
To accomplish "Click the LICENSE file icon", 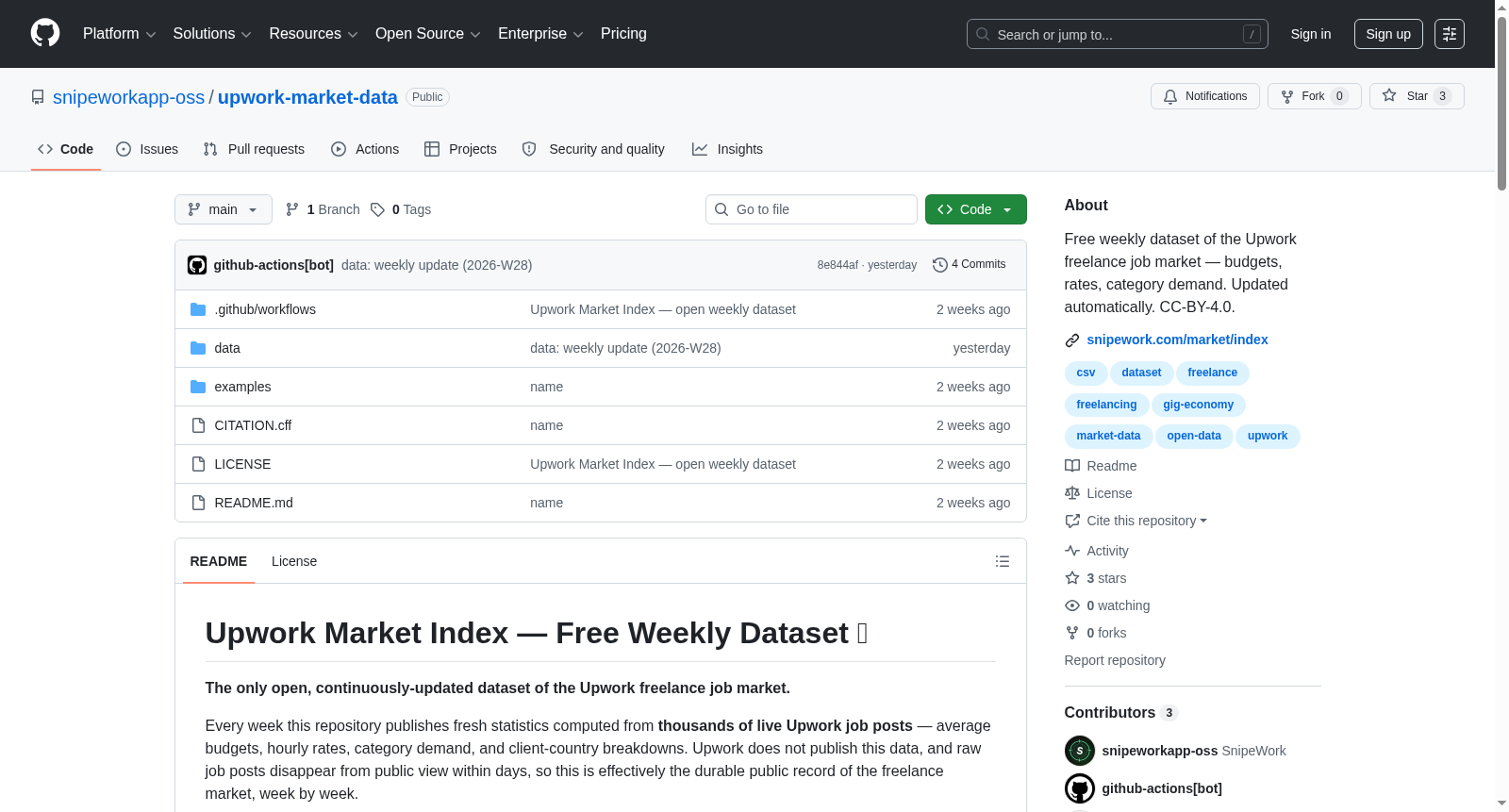I will (x=198, y=464).
